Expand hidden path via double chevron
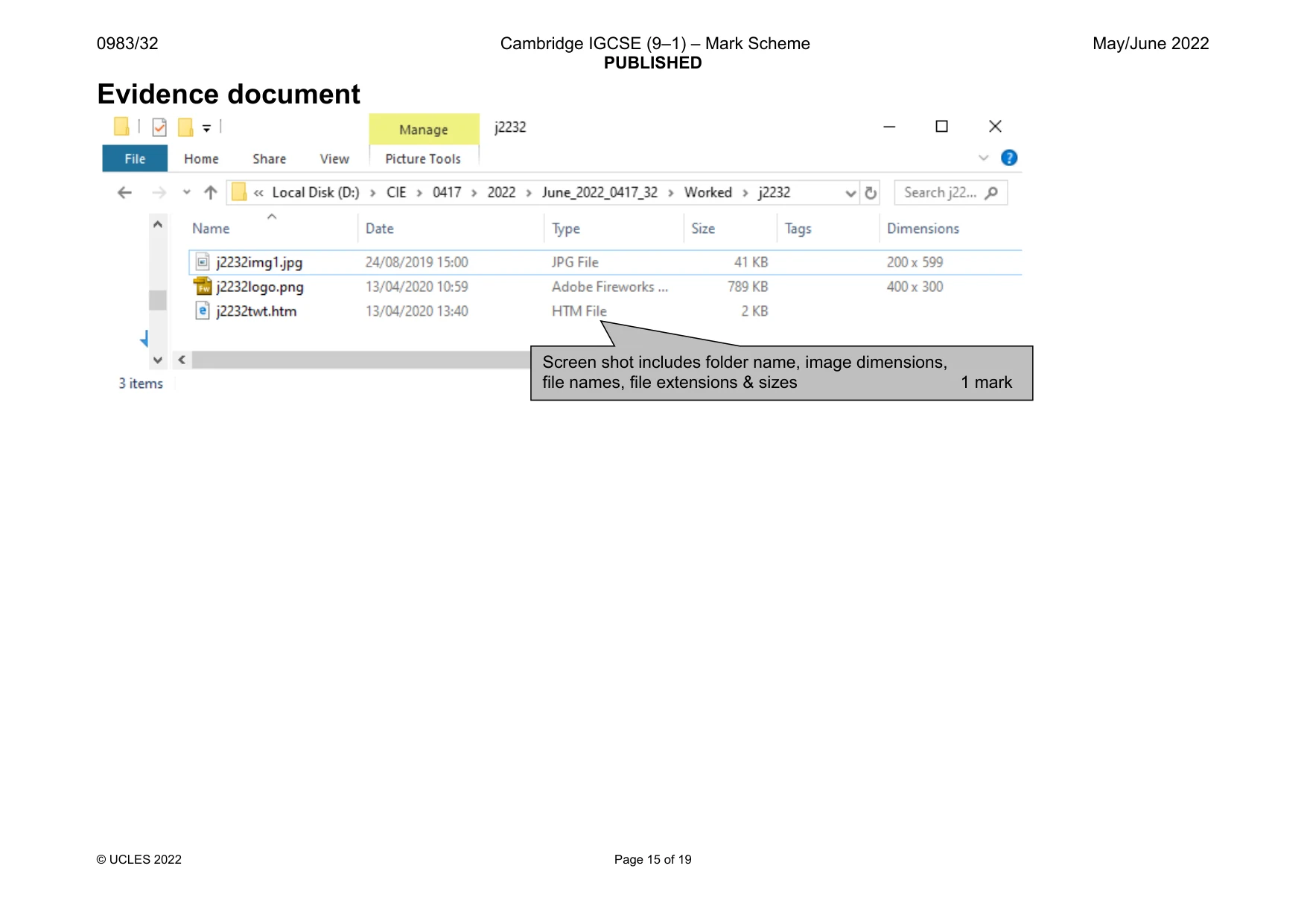This screenshot has width=1307, height=924. [258, 193]
